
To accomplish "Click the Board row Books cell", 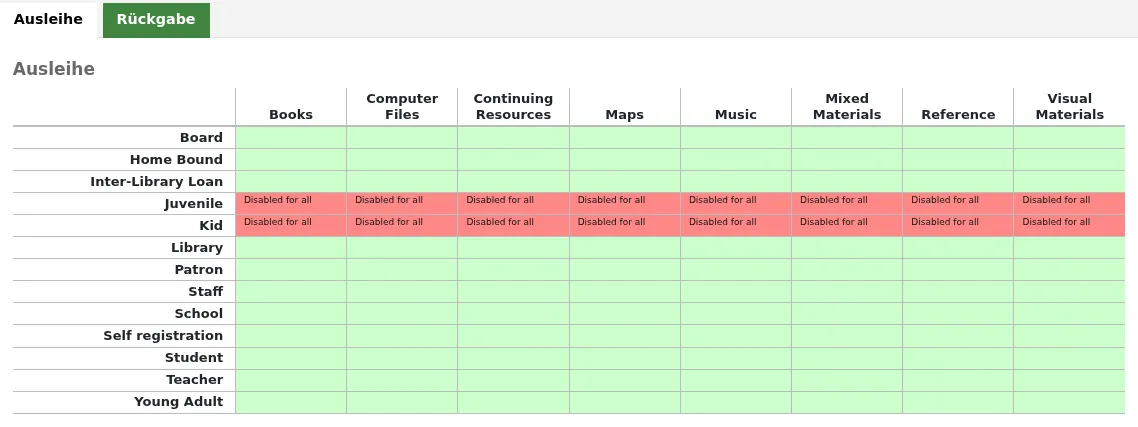I will pos(291,137).
